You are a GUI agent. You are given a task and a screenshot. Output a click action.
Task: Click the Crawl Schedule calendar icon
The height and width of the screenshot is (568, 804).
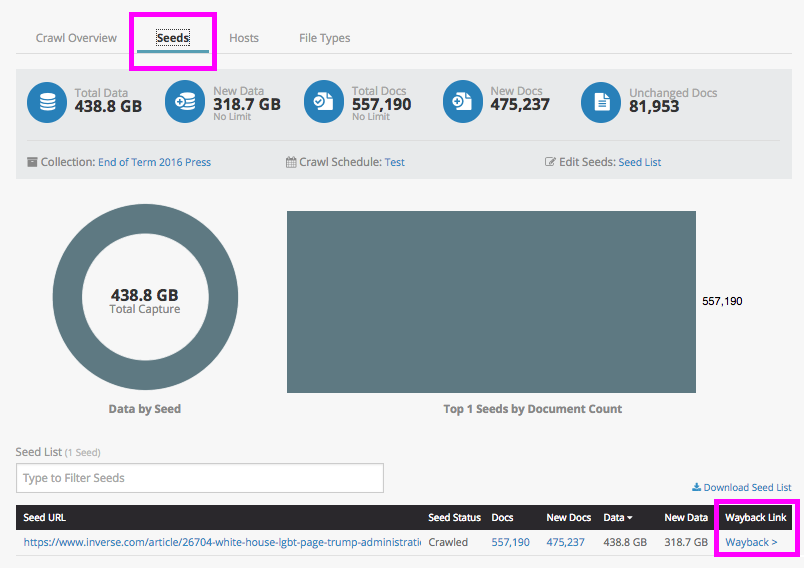(x=291, y=163)
